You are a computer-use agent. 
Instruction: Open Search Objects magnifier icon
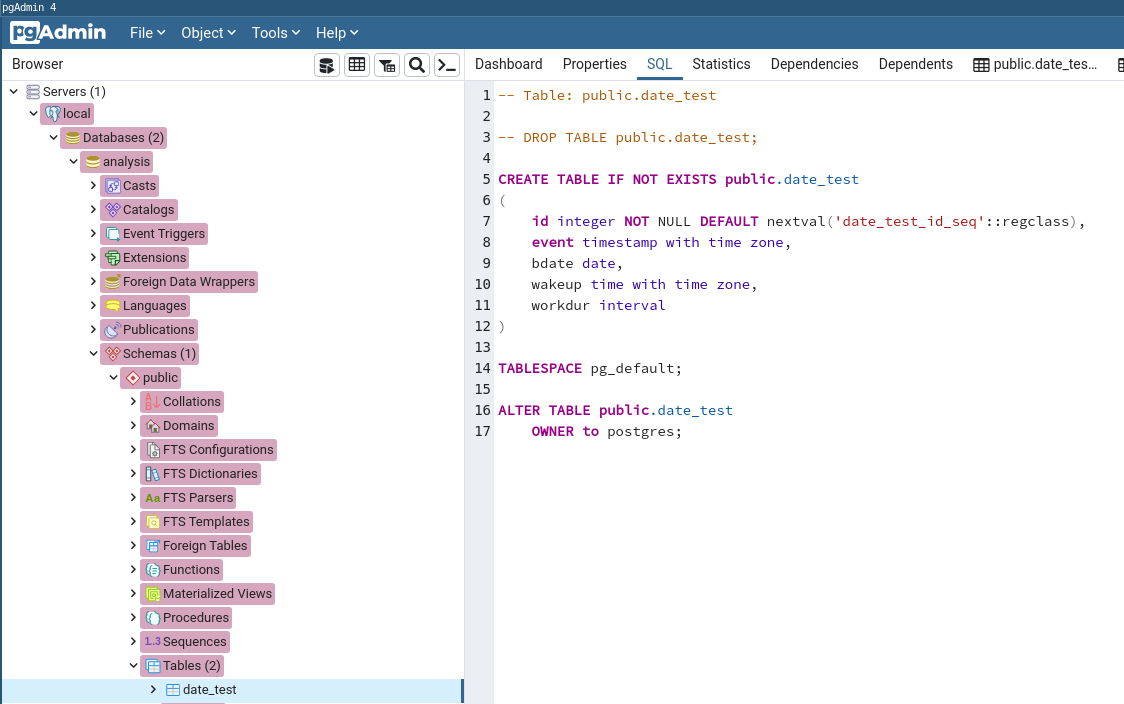(417, 66)
